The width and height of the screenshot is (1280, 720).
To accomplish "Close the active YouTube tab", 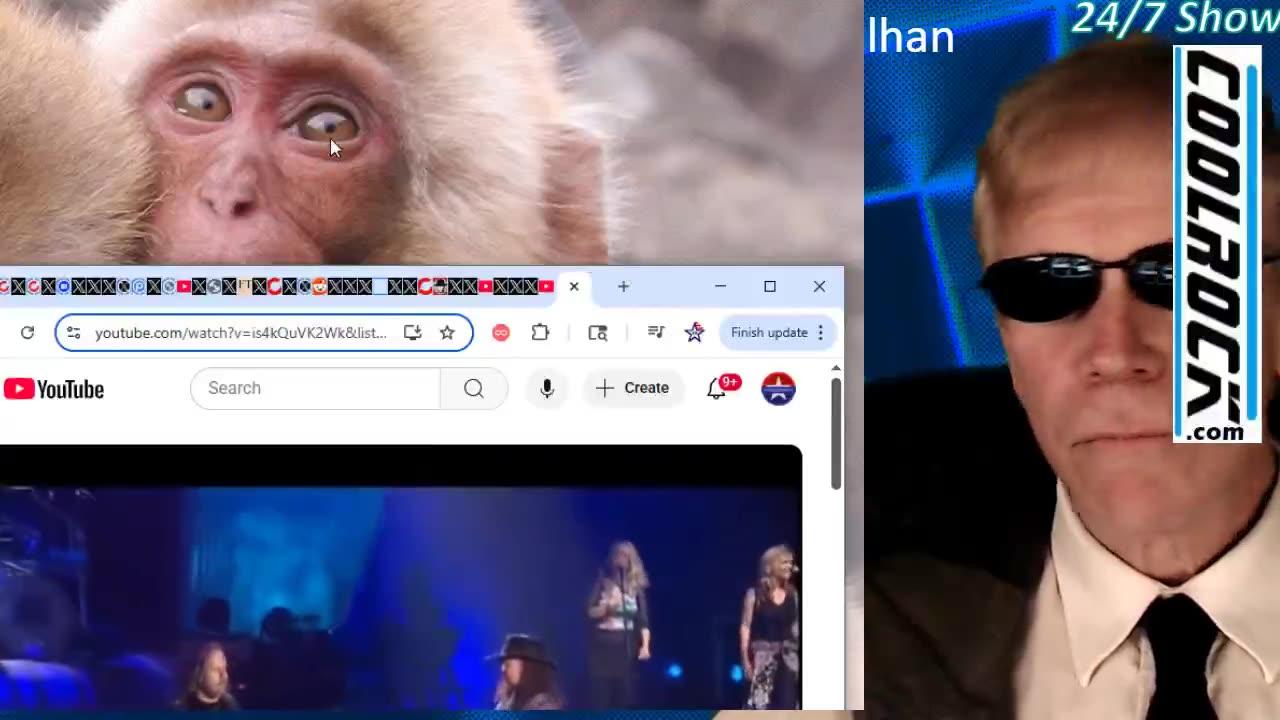I will 574,287.
